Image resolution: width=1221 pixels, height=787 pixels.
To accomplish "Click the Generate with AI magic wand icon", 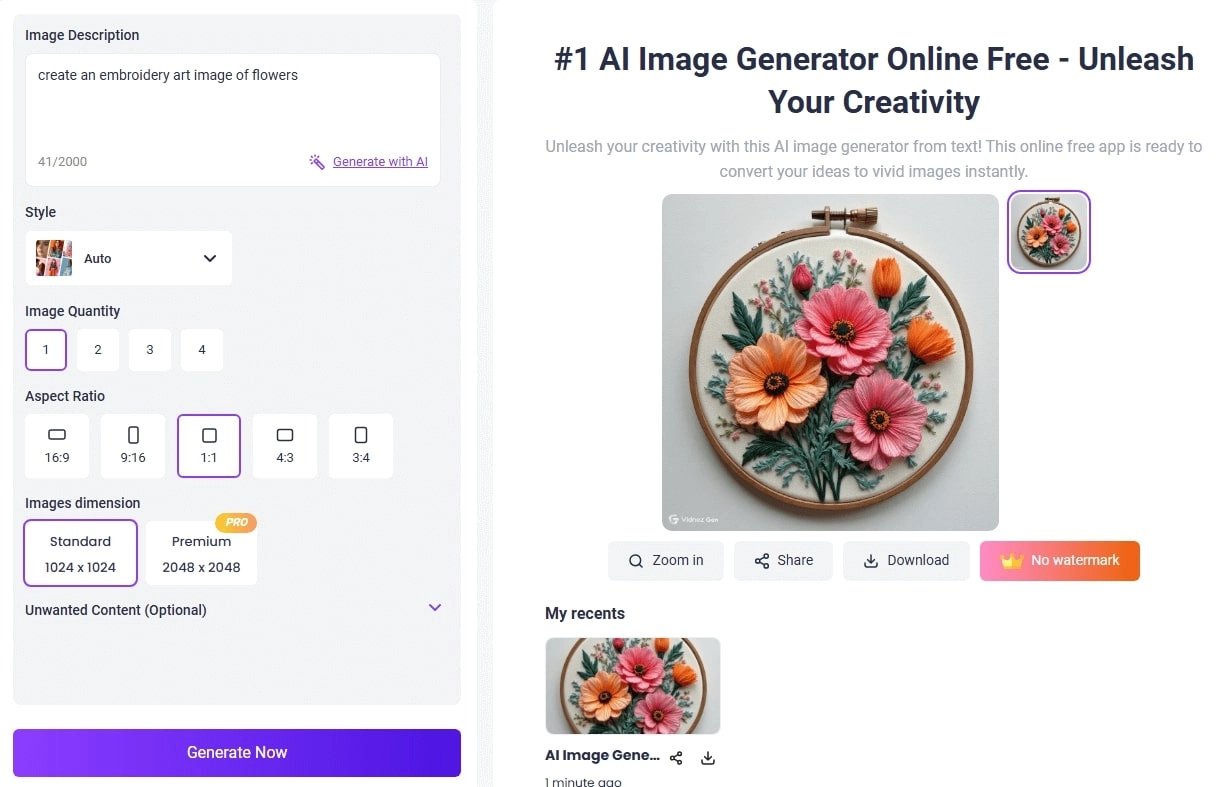I will [316, 161].
